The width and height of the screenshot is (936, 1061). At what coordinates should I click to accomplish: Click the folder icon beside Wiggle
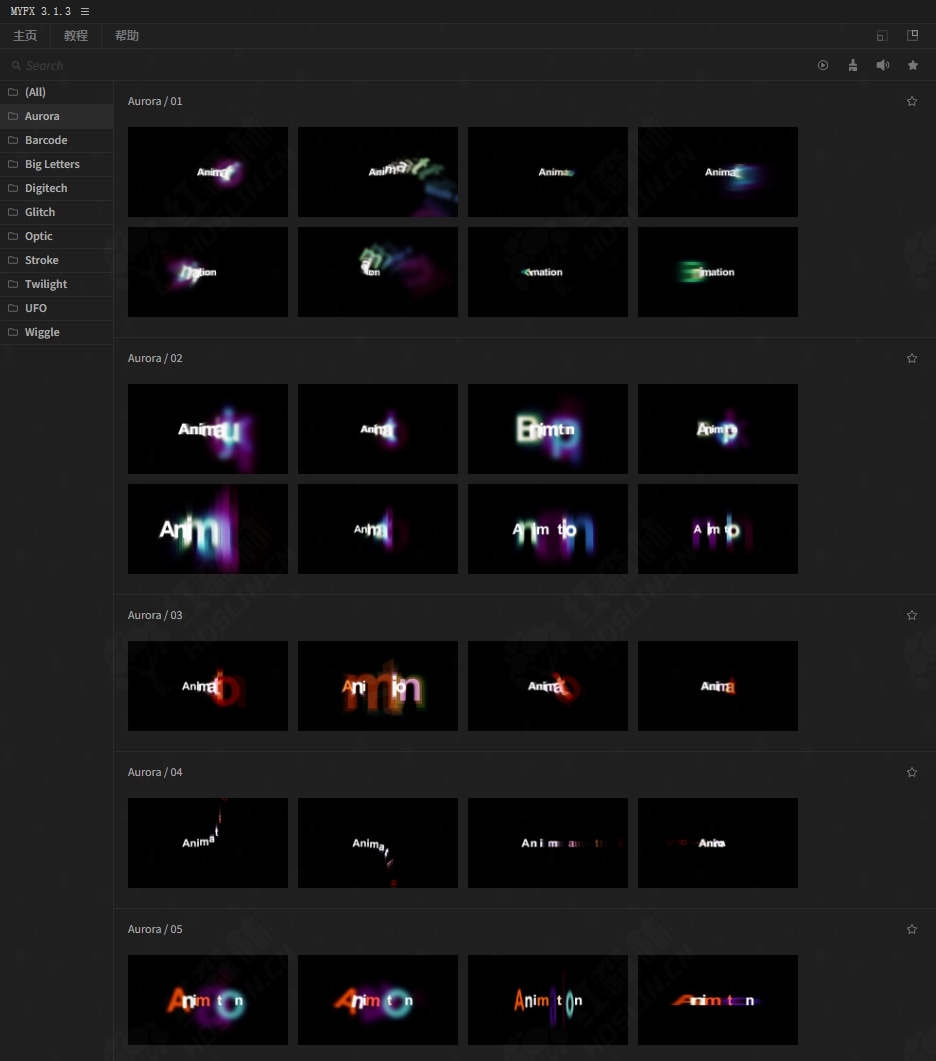pos(13,332)
